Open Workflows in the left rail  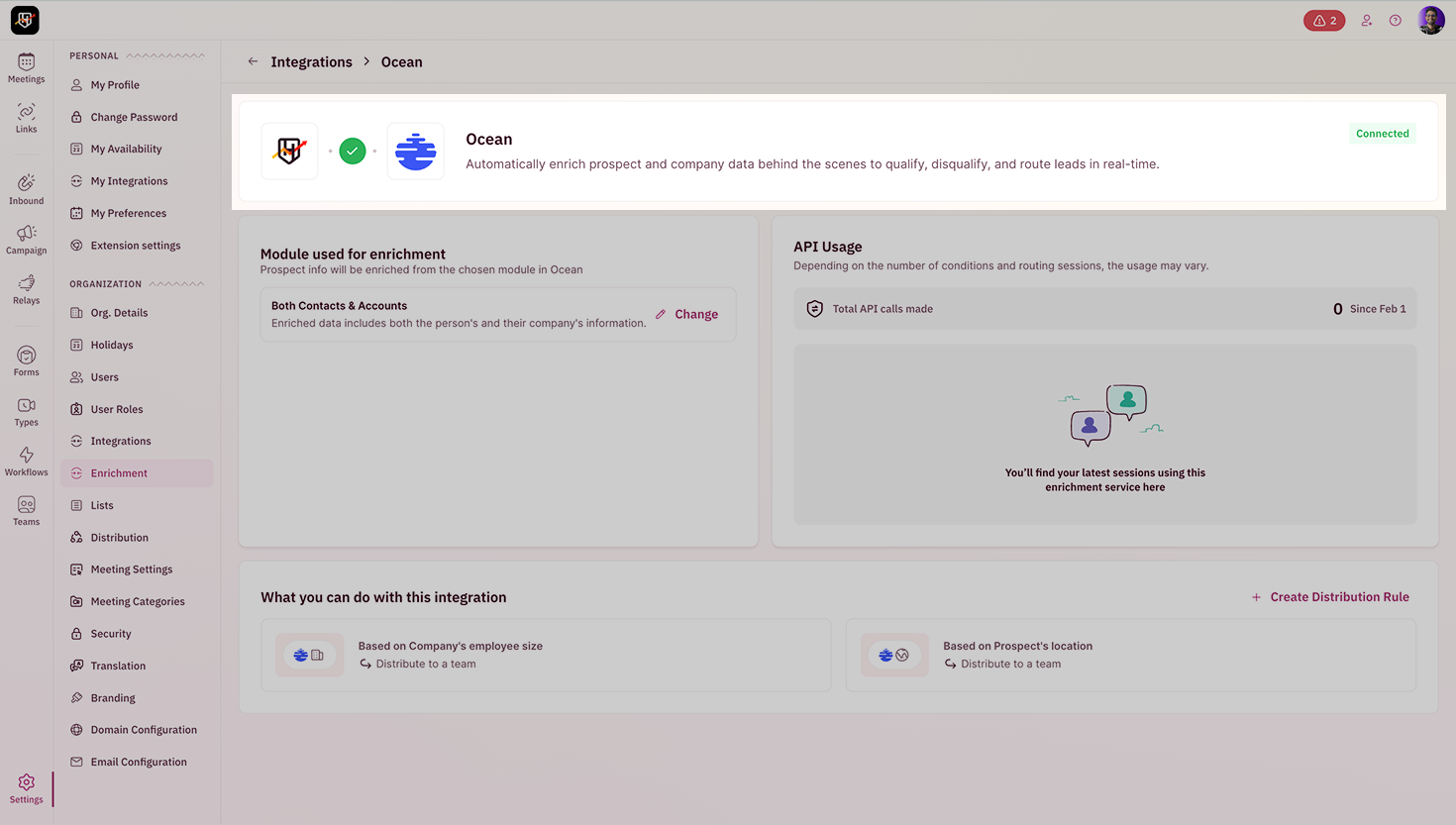tap(26, 462)
